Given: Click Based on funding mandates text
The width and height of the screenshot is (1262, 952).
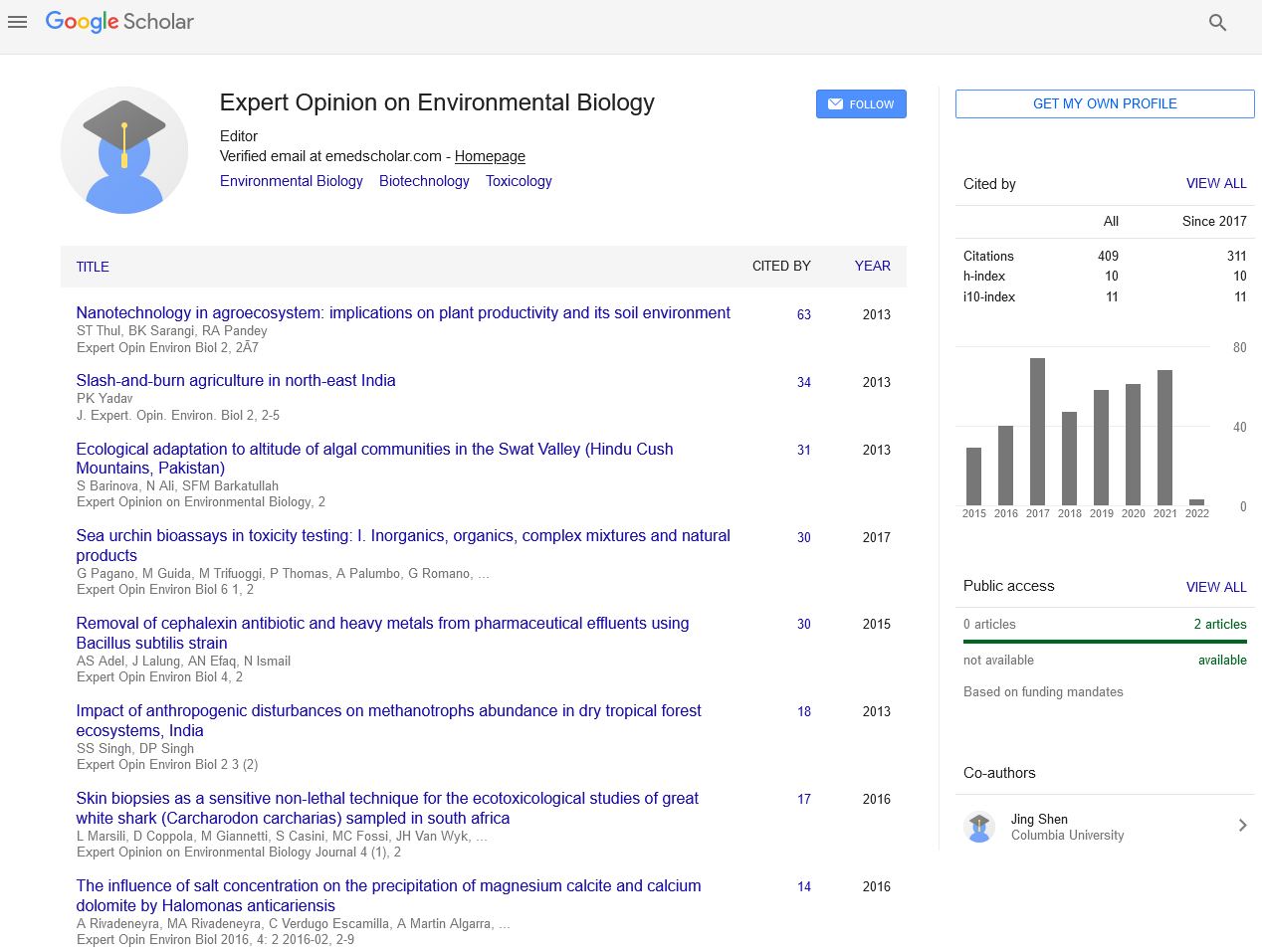Looking at the screenshot, I should tap(1043, 691).
